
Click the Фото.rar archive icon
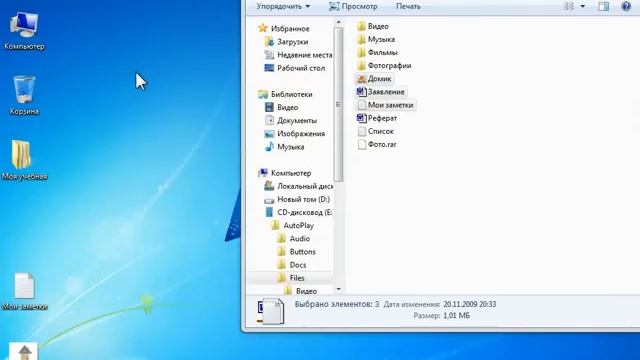362,144
